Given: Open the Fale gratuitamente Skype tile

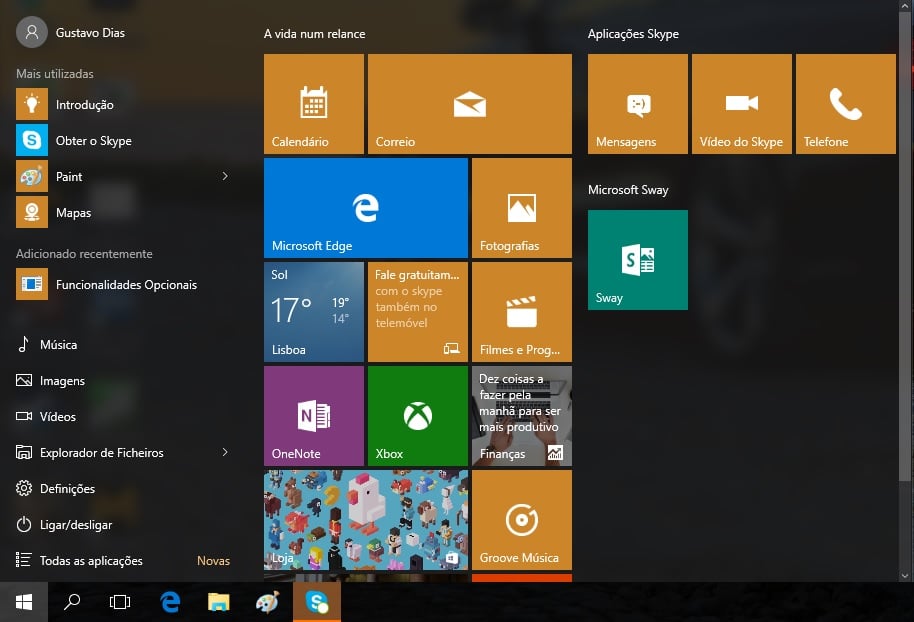Looking at the screenshot, I should click(417, 312).
